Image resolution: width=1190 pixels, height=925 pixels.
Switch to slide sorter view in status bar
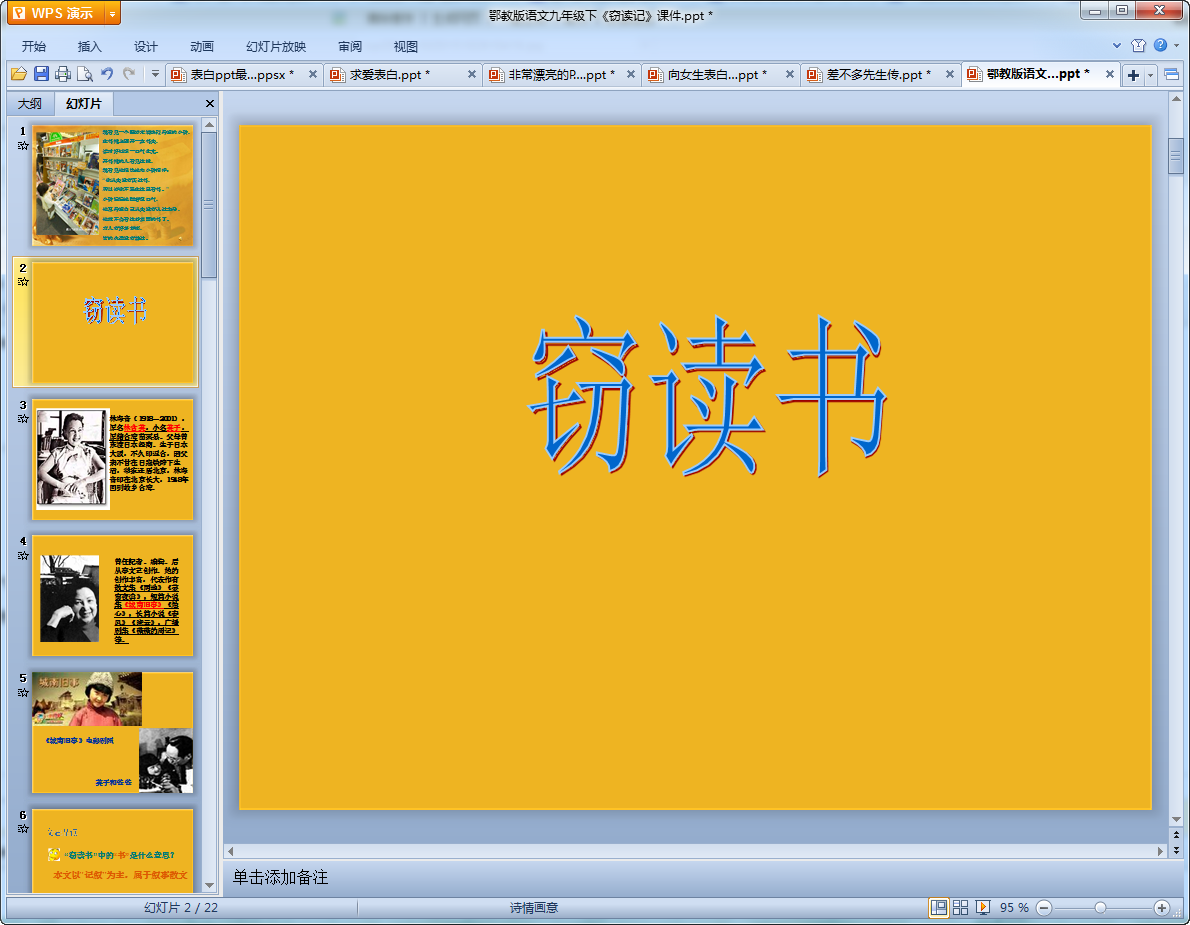[961, 908]
